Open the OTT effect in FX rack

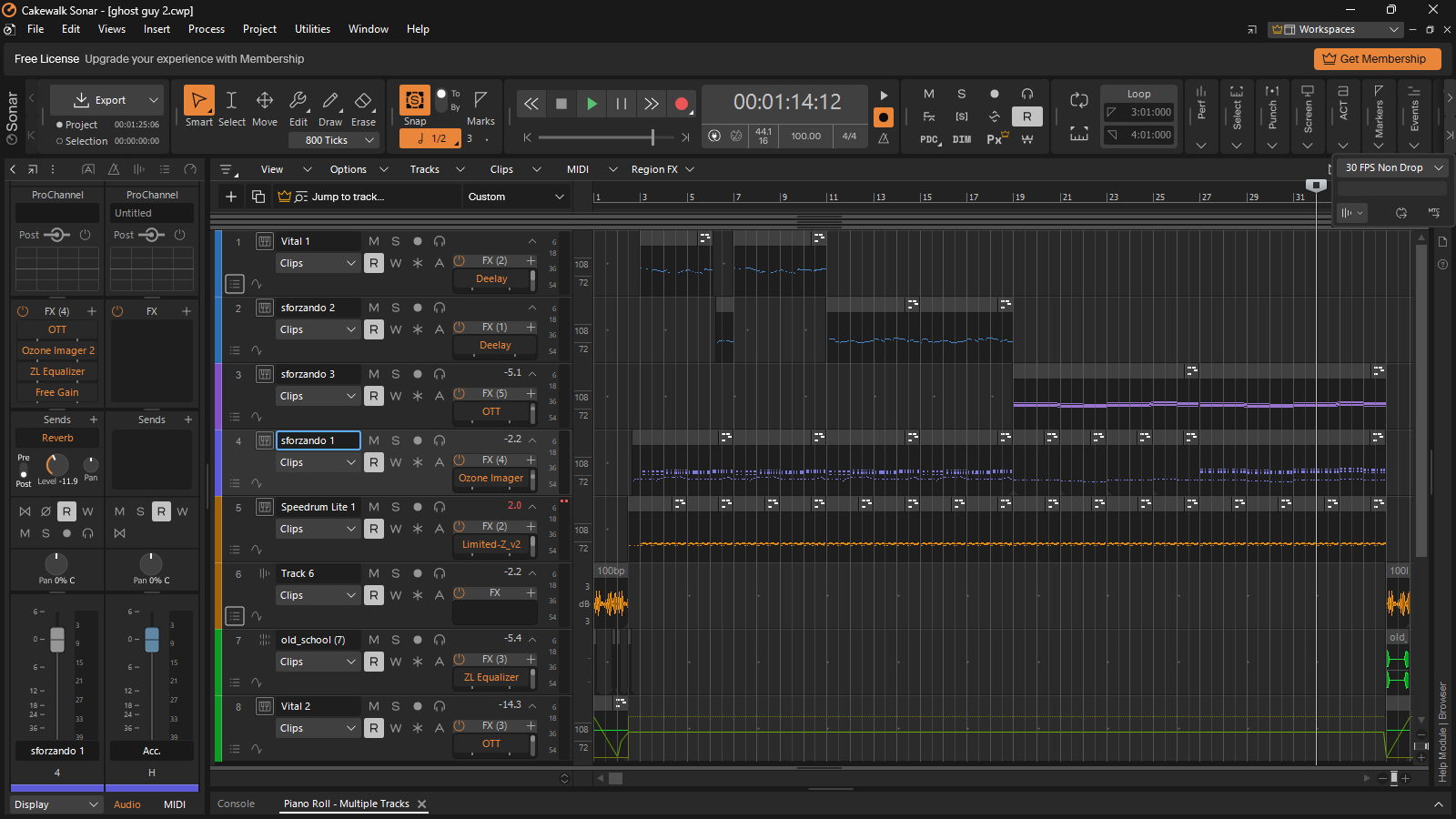click(57, 329)
